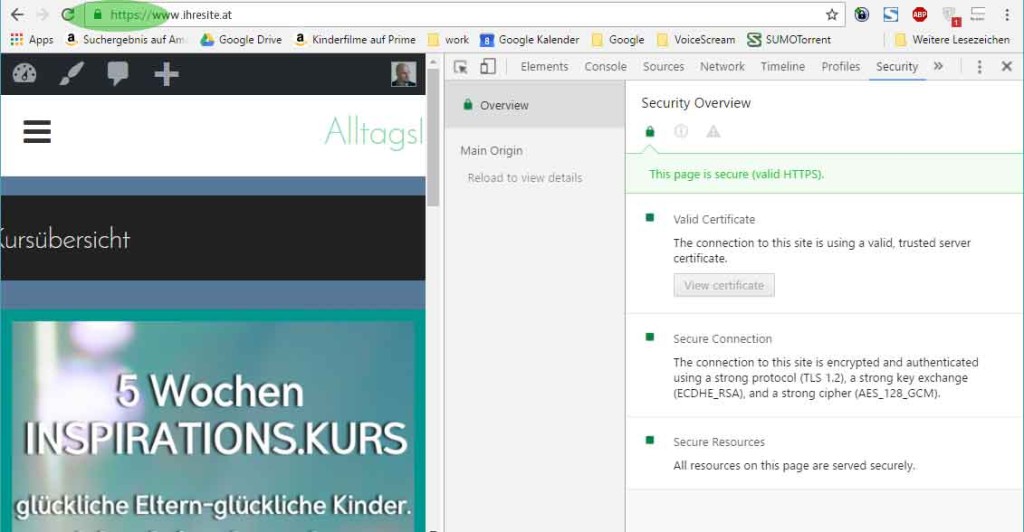Open the Suchergebnis auf Amazon bookmark
The height and width of the screenshot is (532, 1024).
[125, 40]
